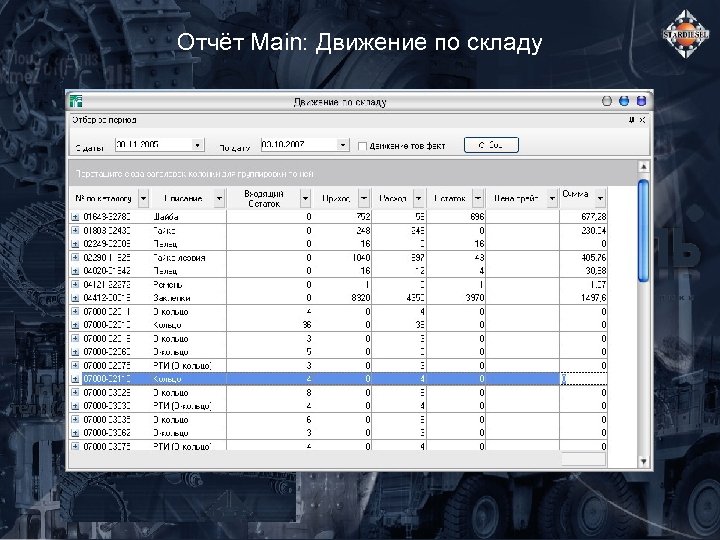This screenshot has width=720, height=540.
Task: Expand the row 01643-32780 Шайба
Action: click(75, 217)
